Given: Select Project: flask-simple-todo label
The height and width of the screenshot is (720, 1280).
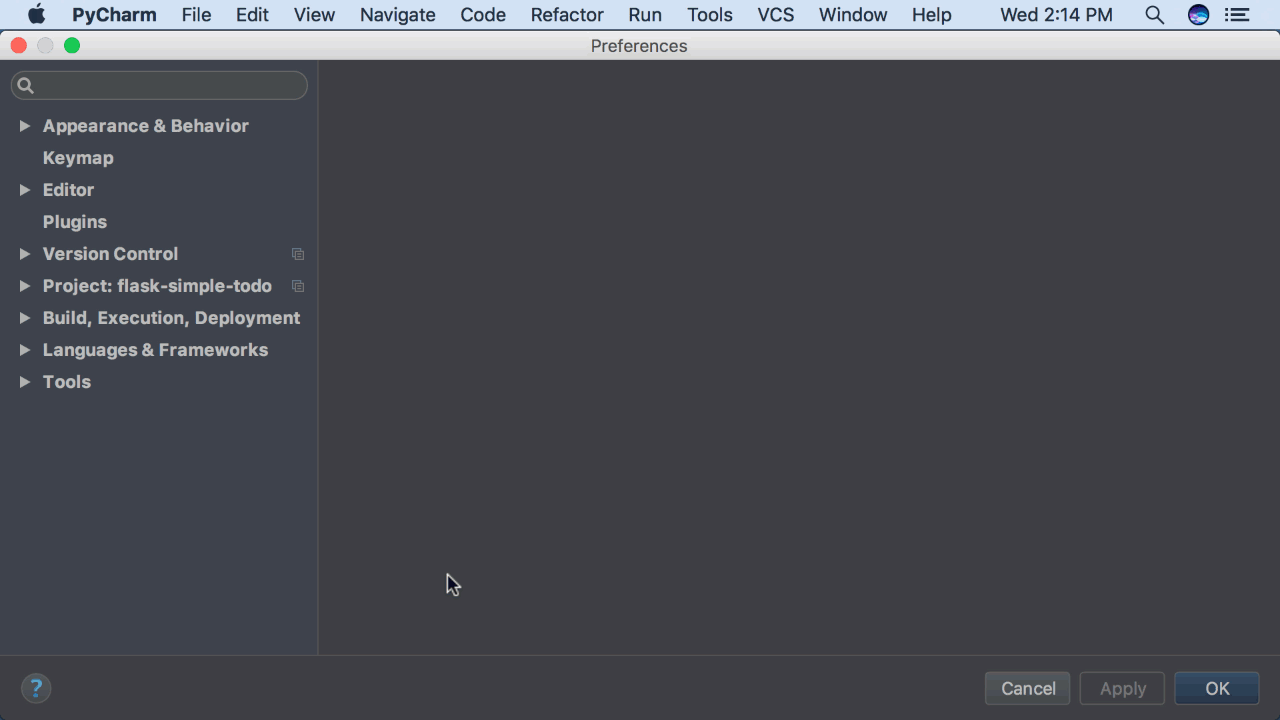Looking at the screenshot, I should [157, 286].
